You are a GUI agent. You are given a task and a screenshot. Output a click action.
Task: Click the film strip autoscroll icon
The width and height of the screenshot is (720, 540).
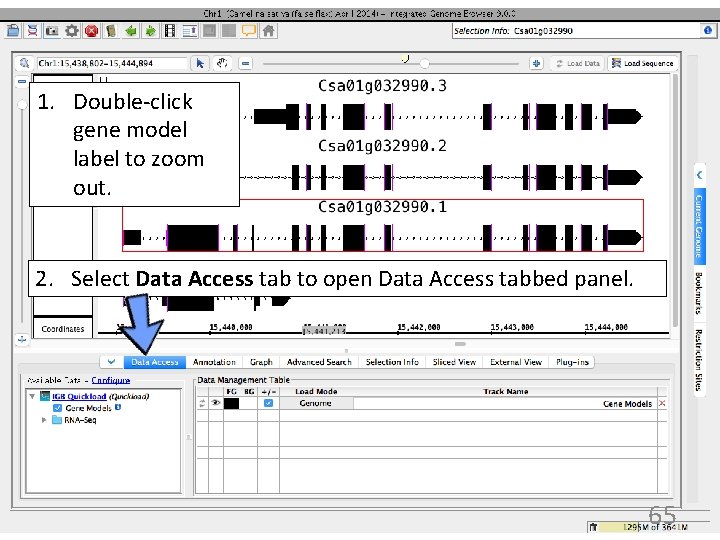(x=170, y=31)
